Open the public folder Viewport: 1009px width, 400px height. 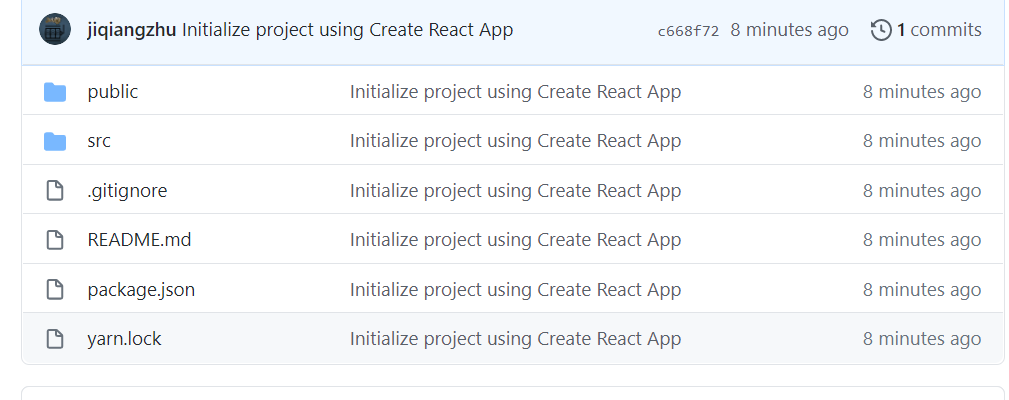point(113,92)
